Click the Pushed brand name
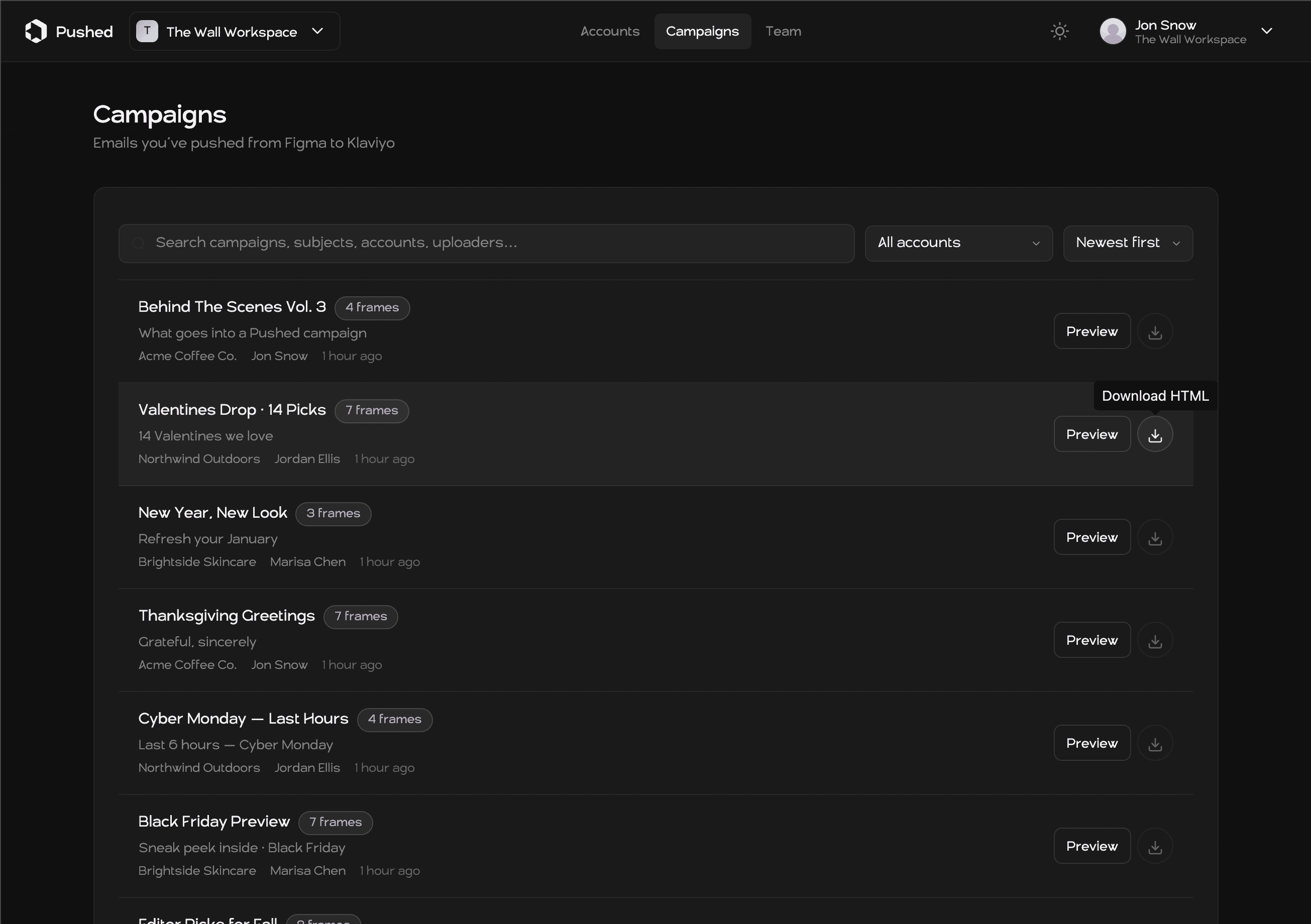 [84, 32]
